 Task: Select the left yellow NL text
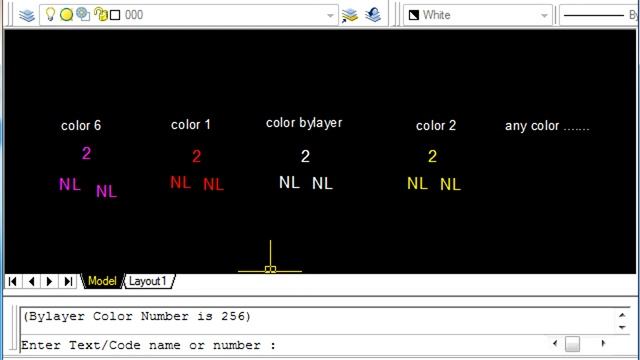point(417,184)
